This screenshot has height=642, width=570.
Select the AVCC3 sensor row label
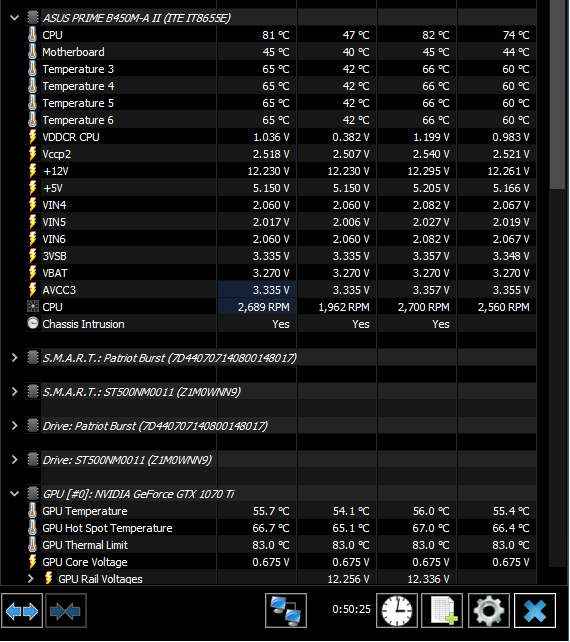point(59,290)
